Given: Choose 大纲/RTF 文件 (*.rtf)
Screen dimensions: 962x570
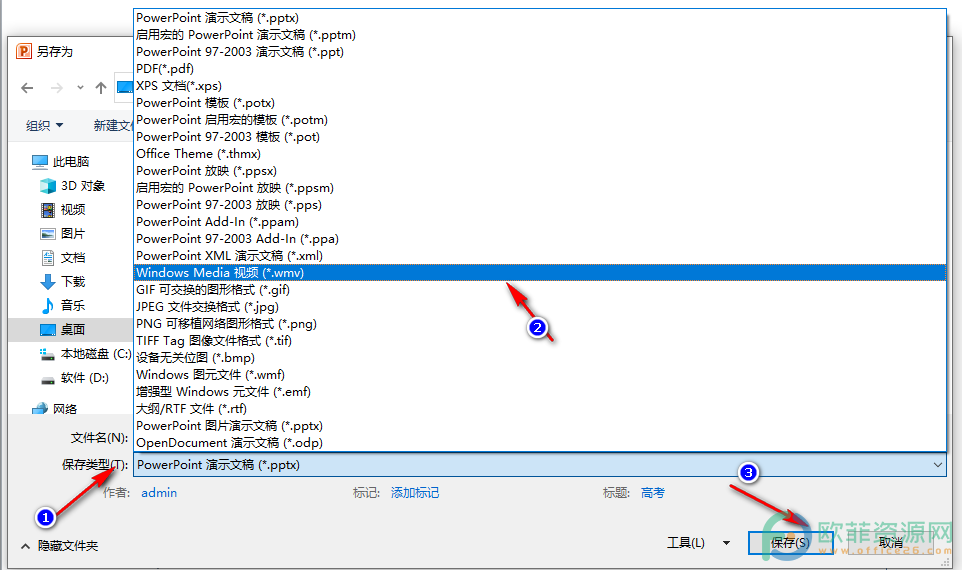Looking at the screenshot, I should tap(540, 409).
